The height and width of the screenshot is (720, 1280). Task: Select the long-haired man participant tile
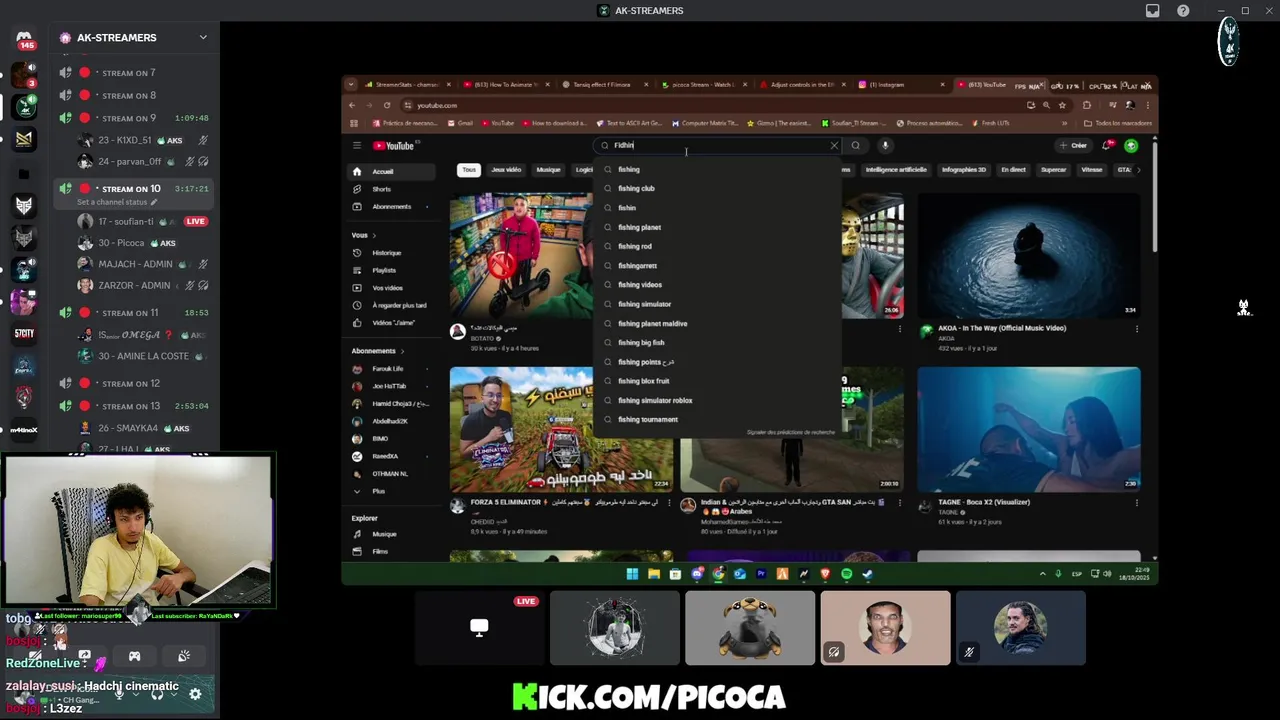tap(1020, 628)
